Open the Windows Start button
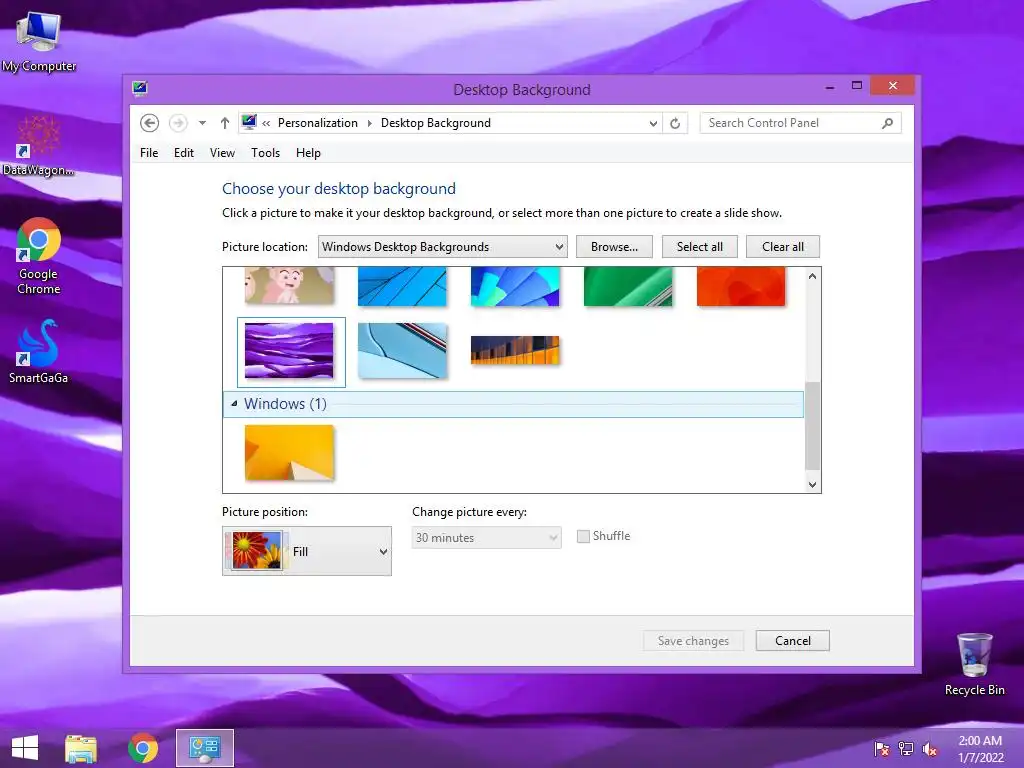Screen dimensions: 1024x768 (25, 748)
